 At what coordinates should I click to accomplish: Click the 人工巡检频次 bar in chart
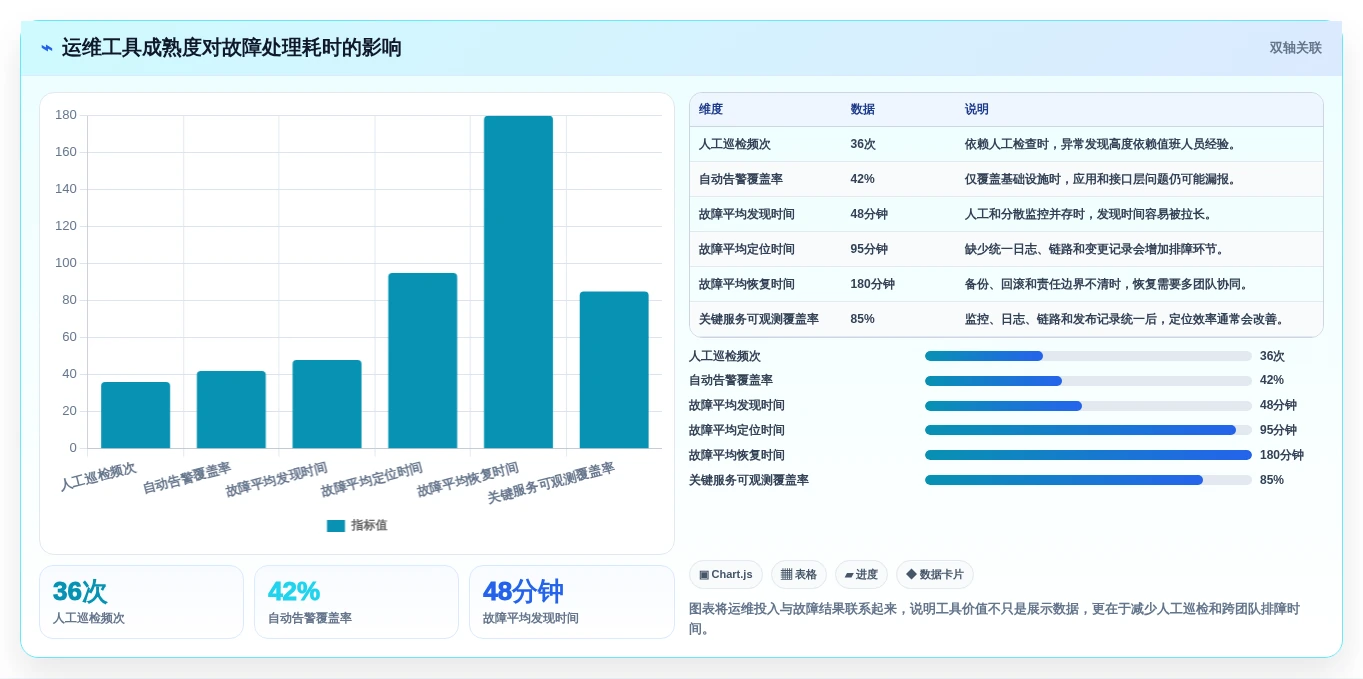coord(135,415)
